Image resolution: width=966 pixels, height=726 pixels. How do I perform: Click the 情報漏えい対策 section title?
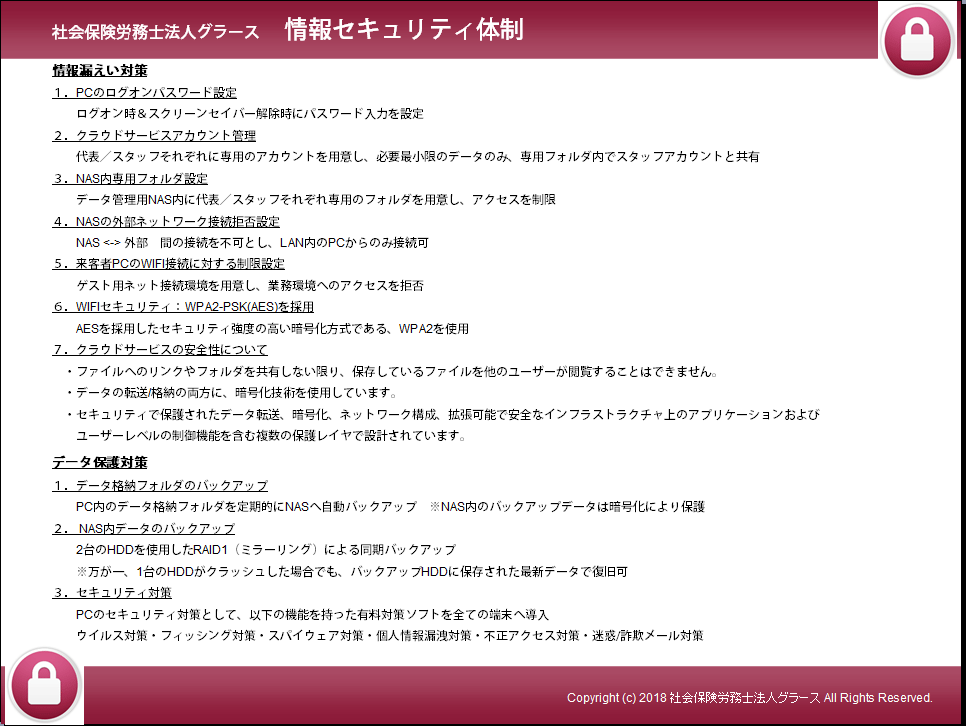click(x=100, y=71)
